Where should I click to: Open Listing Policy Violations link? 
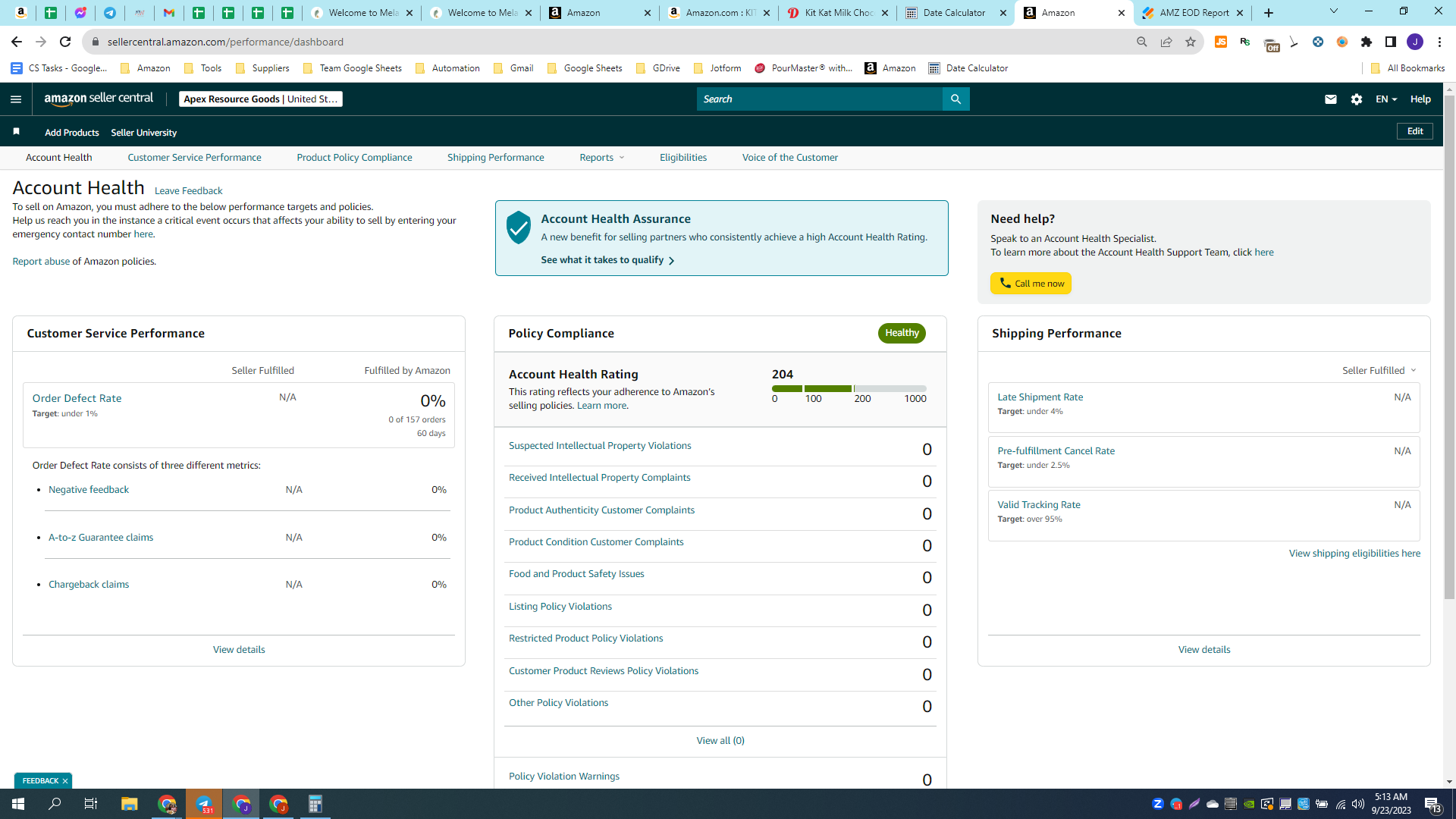click(560, 607)
